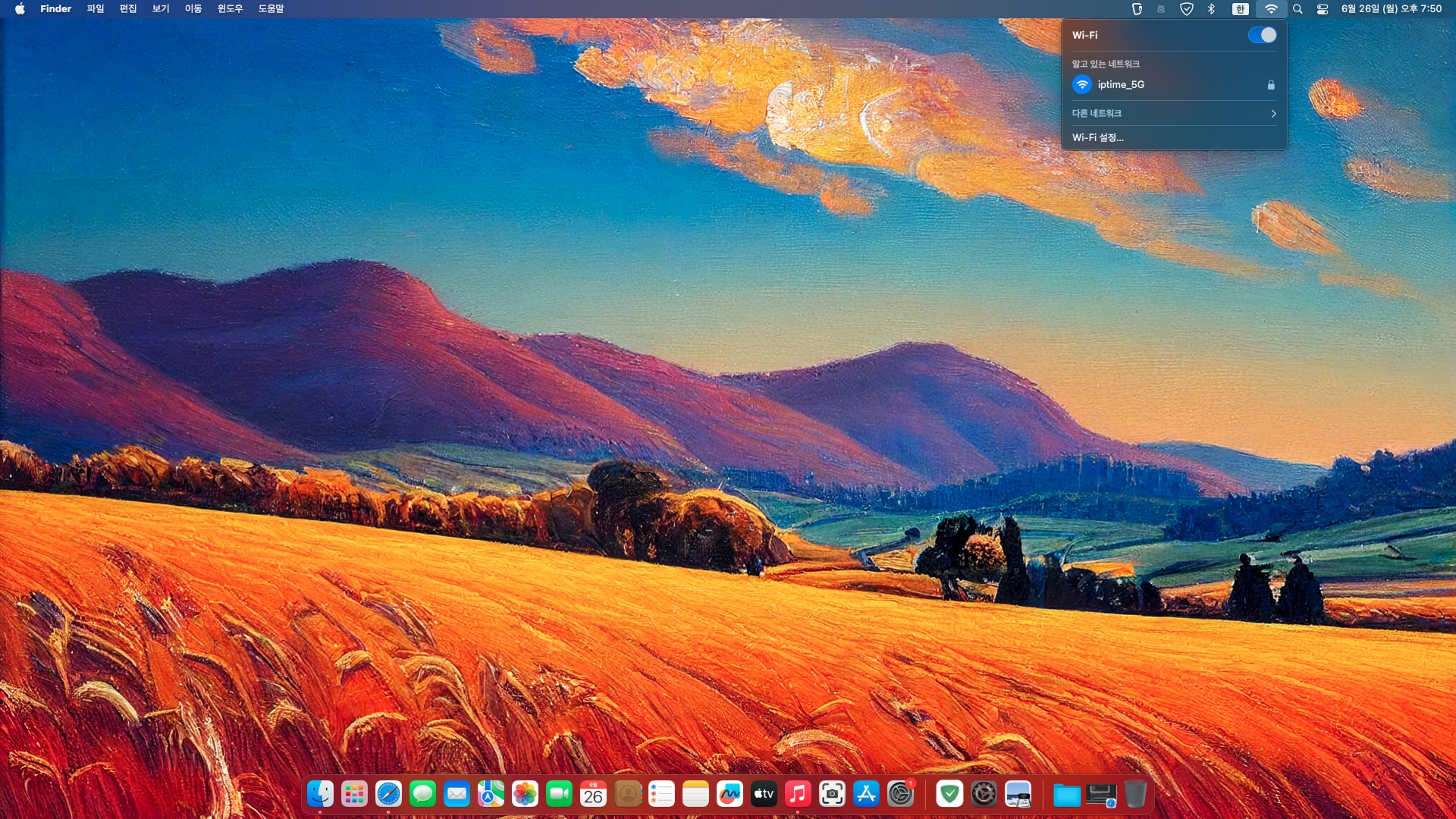
Task: Open Photos app in Dock
Action: pos(525,794)
